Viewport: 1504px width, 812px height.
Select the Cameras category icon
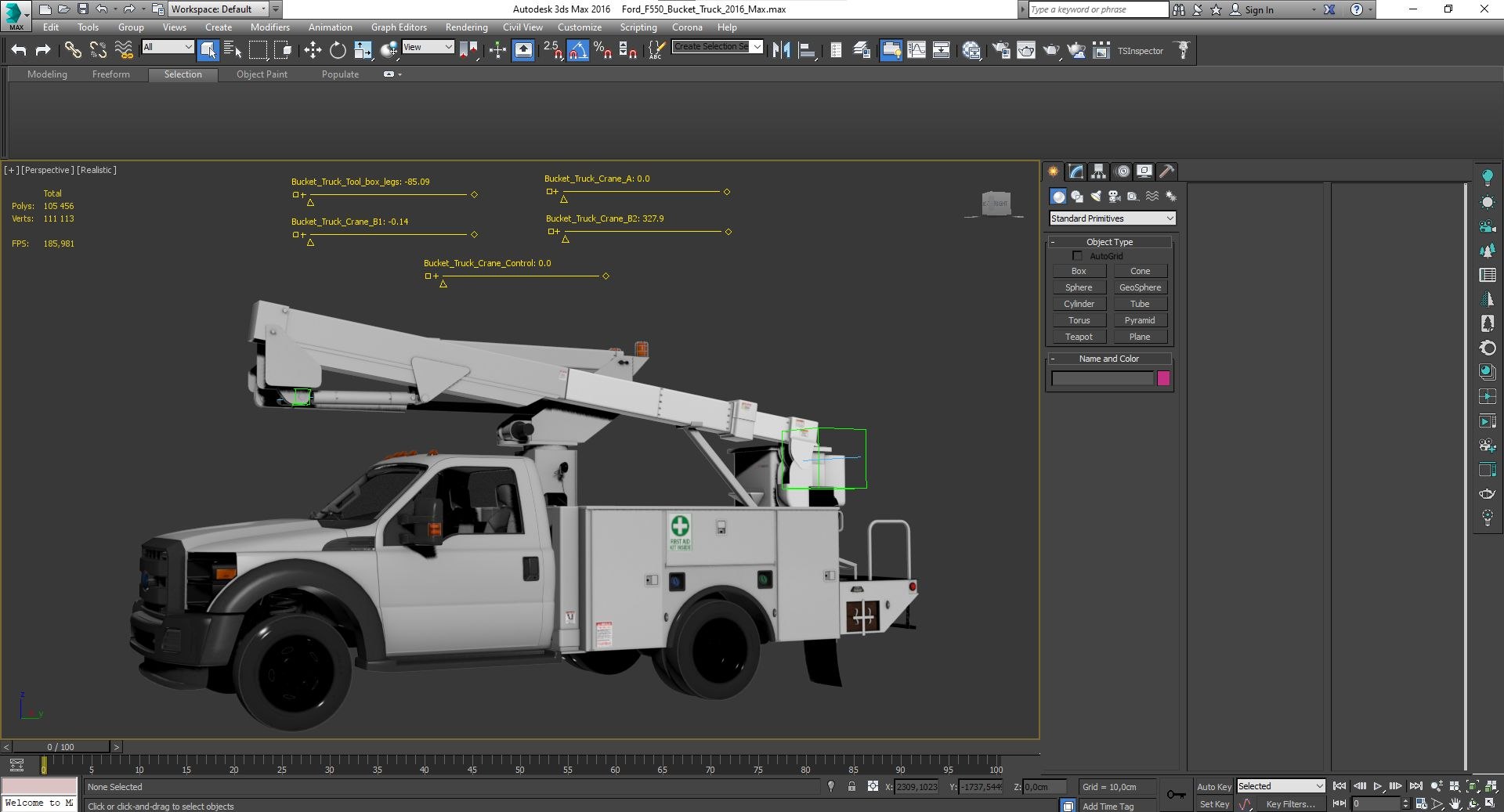point(1115,197)
